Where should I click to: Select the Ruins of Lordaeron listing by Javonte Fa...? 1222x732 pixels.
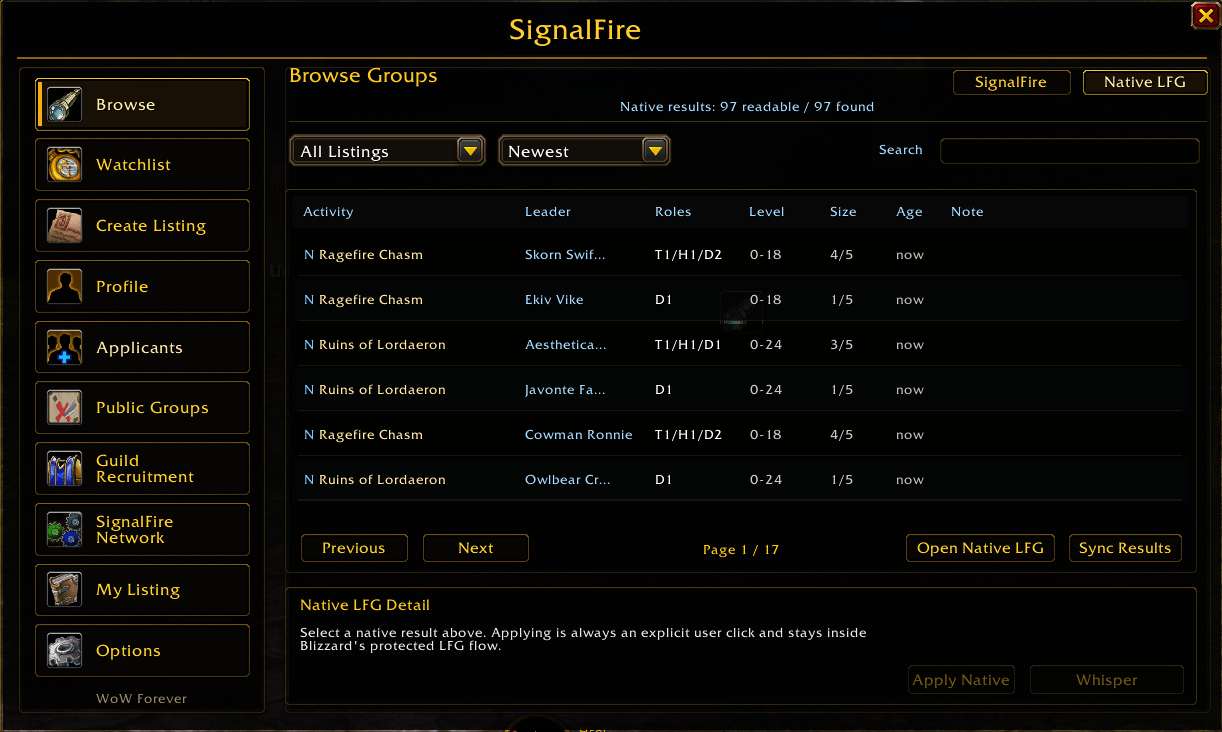(x=738, y=390)
